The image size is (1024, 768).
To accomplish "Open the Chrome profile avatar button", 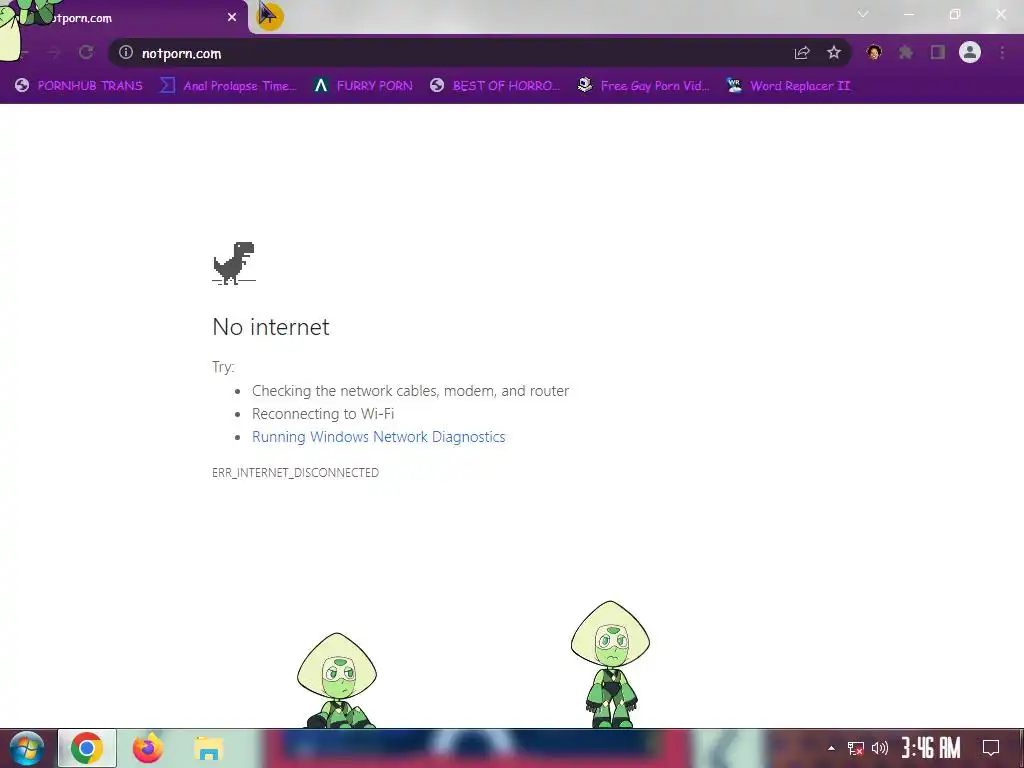I will pos(970,52).
